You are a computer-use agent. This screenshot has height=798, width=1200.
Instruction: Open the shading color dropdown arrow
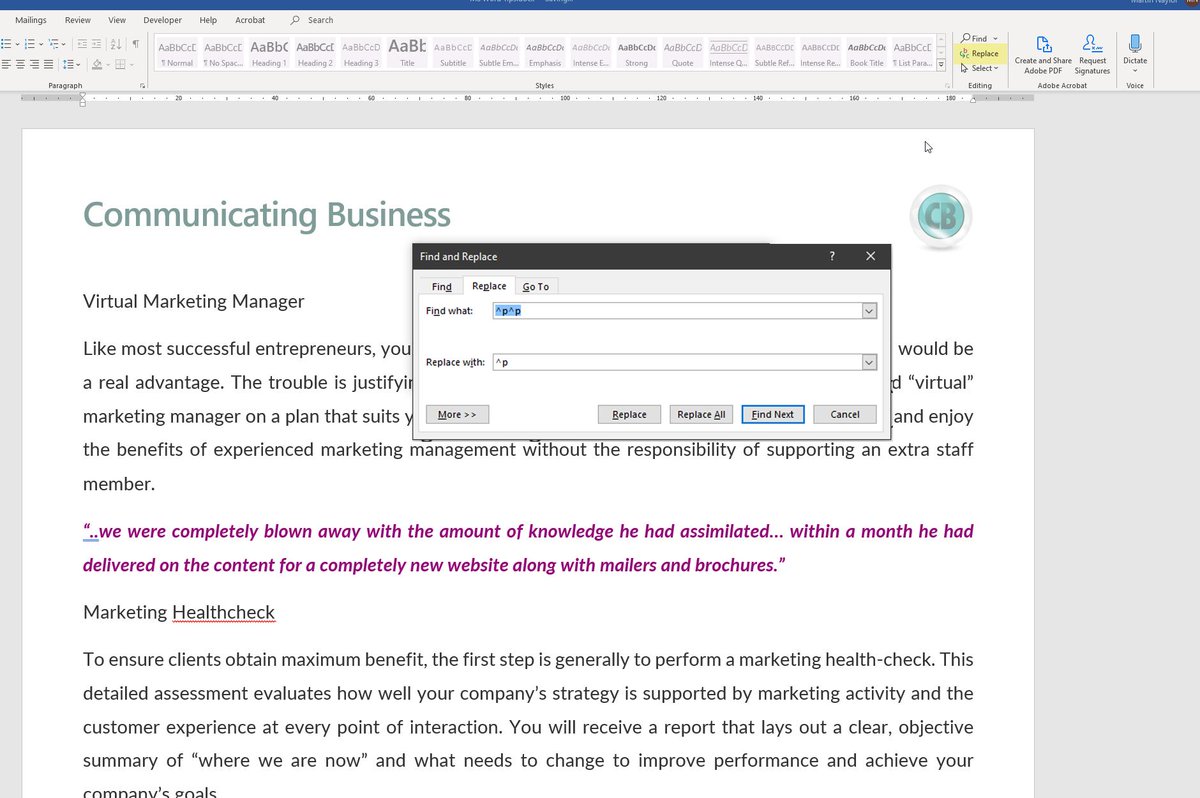(108, 65)
